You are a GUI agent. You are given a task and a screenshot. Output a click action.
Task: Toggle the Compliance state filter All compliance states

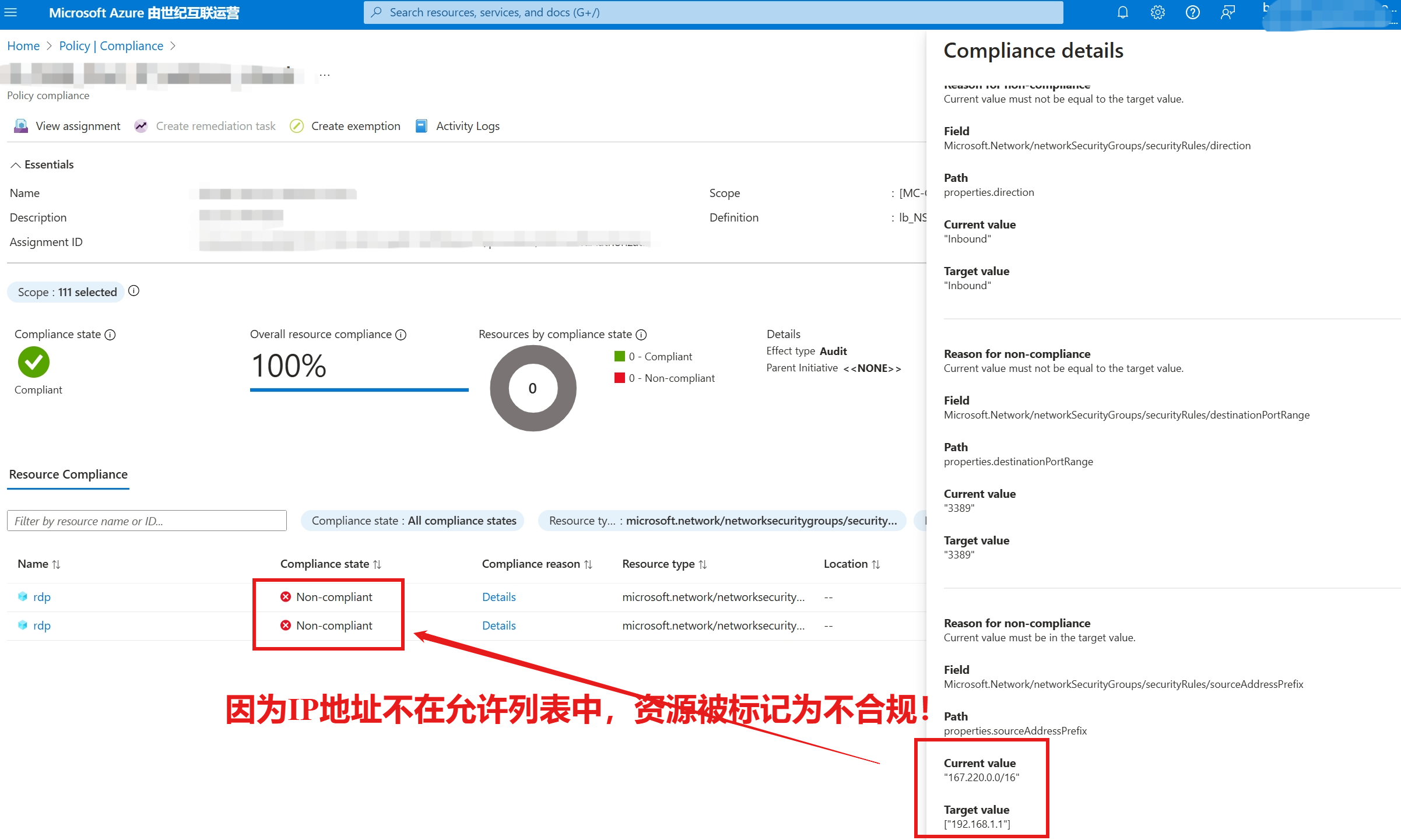[x=414, y=520]
